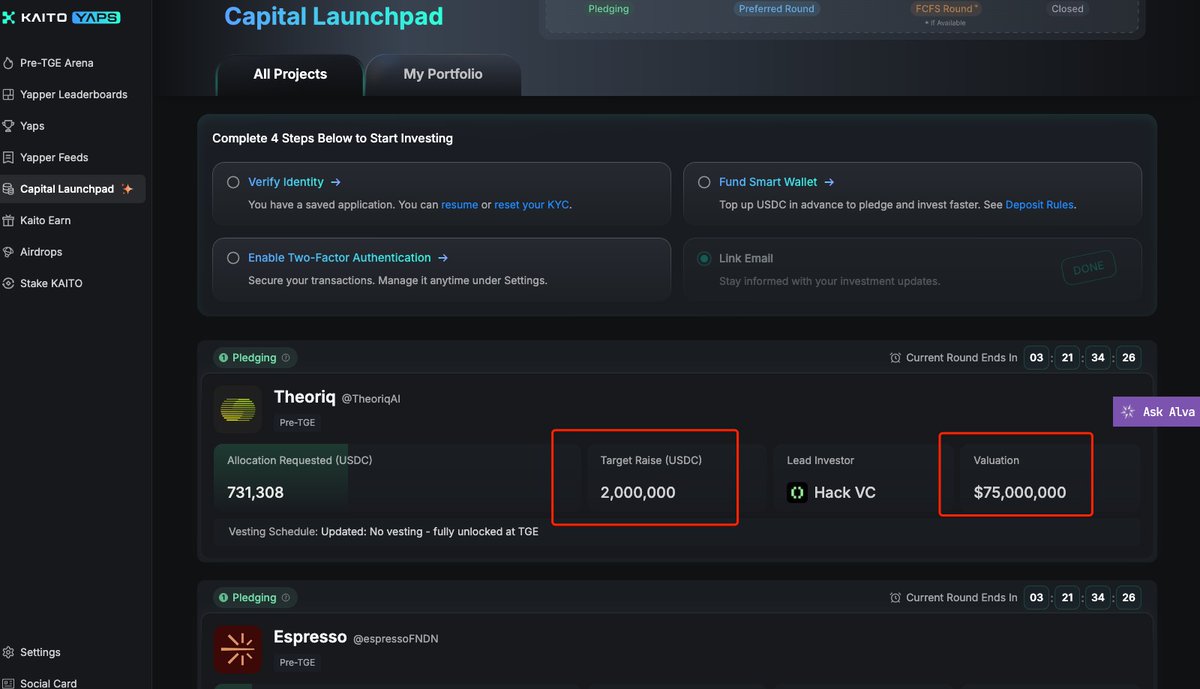This screenshot has width=1200, height=689.
Task: Open the Ask Alva assistant button
Action: 1157,412
